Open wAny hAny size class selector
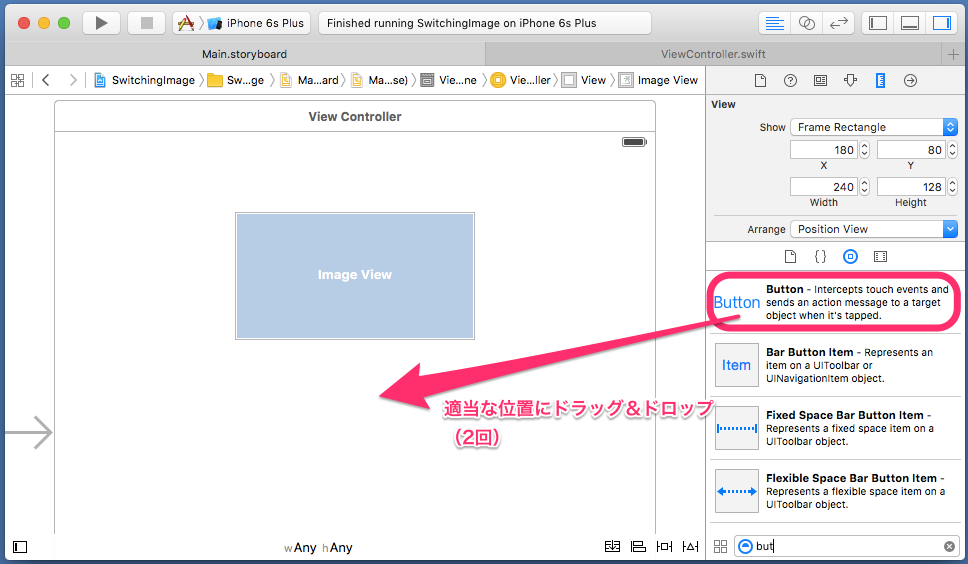This screenshot has width=968, height=564. 318,547
